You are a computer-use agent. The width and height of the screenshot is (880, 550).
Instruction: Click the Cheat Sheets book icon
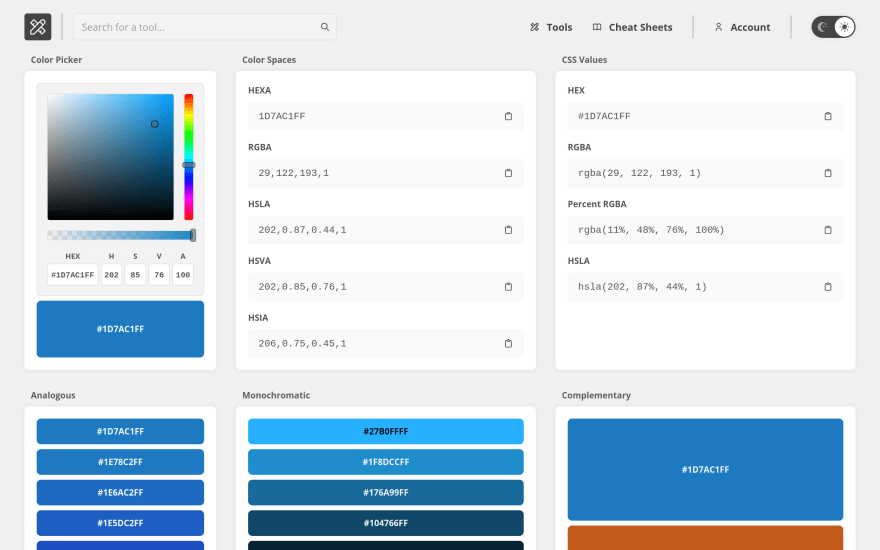point(597,27)
